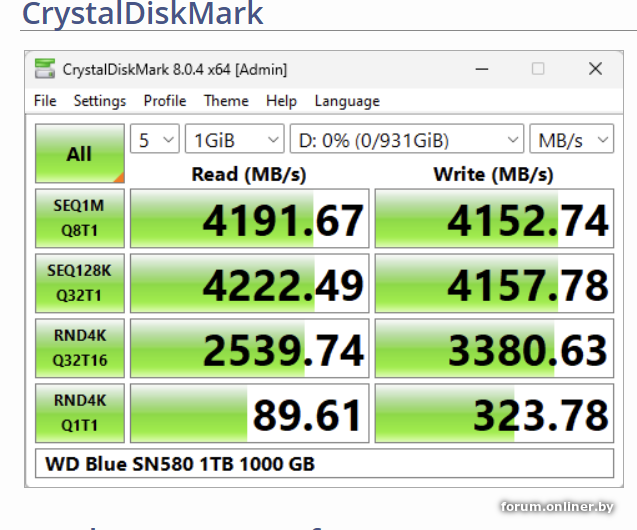Click the RND4K Q32T16 write result 3380.63
The height and width of the screenshot is (530, 637).
click(x=494, y=348)
